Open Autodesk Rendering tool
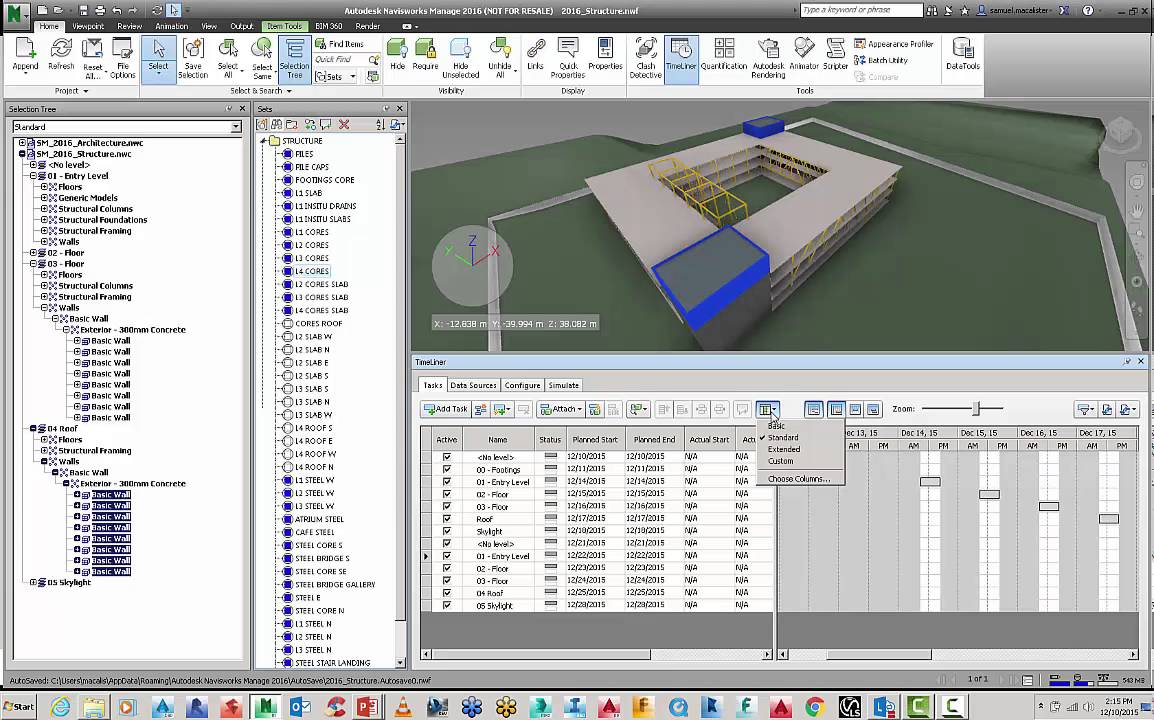The height and width of the screenshot is (720, 1154). (768, 58)
